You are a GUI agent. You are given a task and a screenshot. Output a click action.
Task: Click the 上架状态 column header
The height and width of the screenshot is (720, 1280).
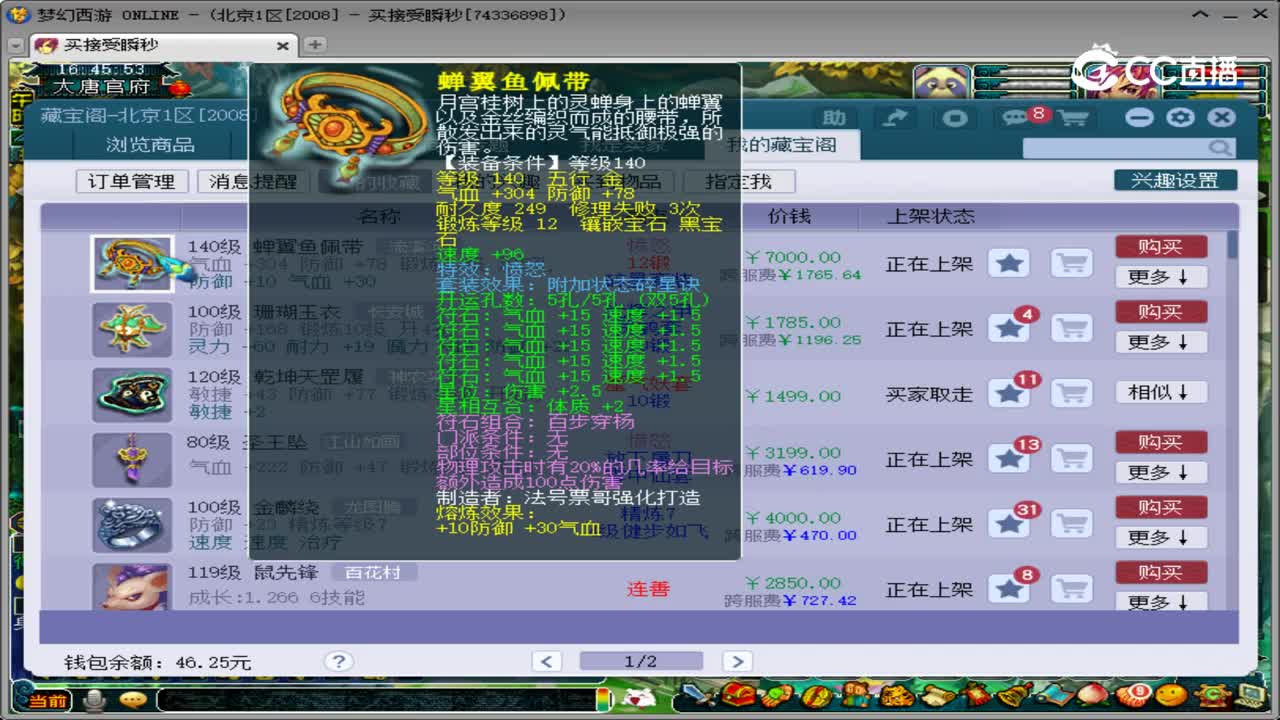coord(930,216)
